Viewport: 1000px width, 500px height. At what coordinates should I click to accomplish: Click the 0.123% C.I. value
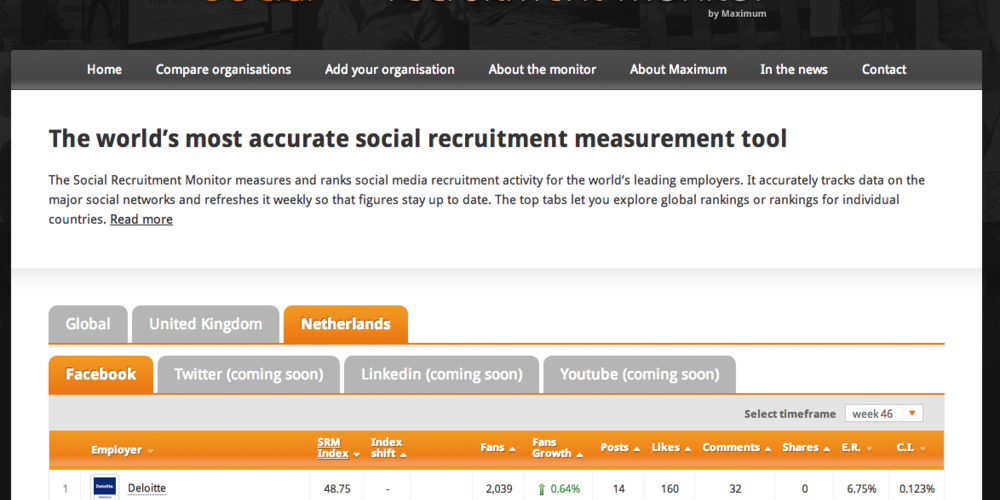click(x=917, y=489)
